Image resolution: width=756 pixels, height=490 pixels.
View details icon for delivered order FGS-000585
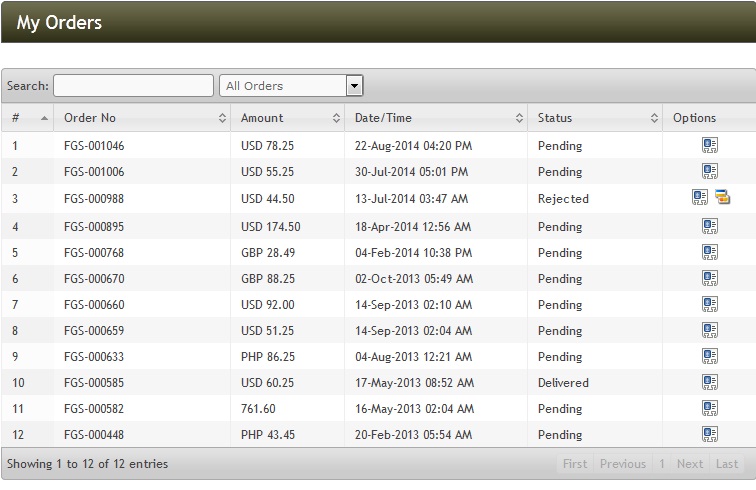coord(709,382)
